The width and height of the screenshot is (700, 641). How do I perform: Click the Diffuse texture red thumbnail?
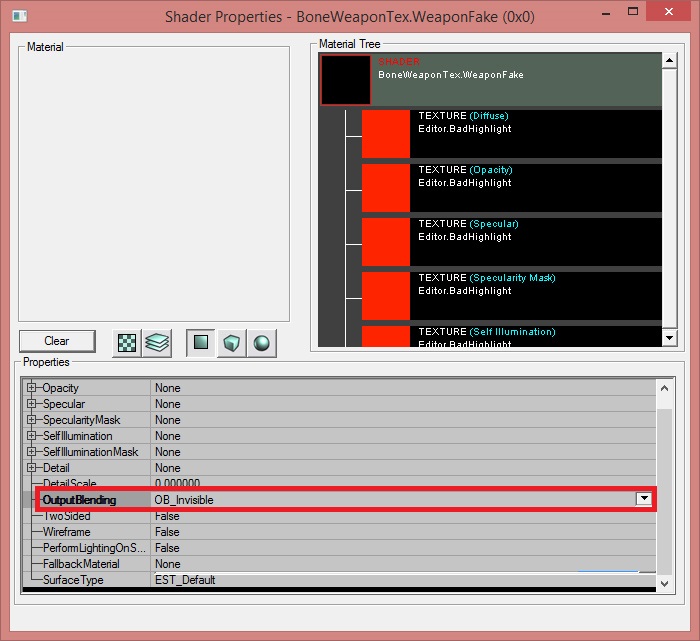click(386, 133)
